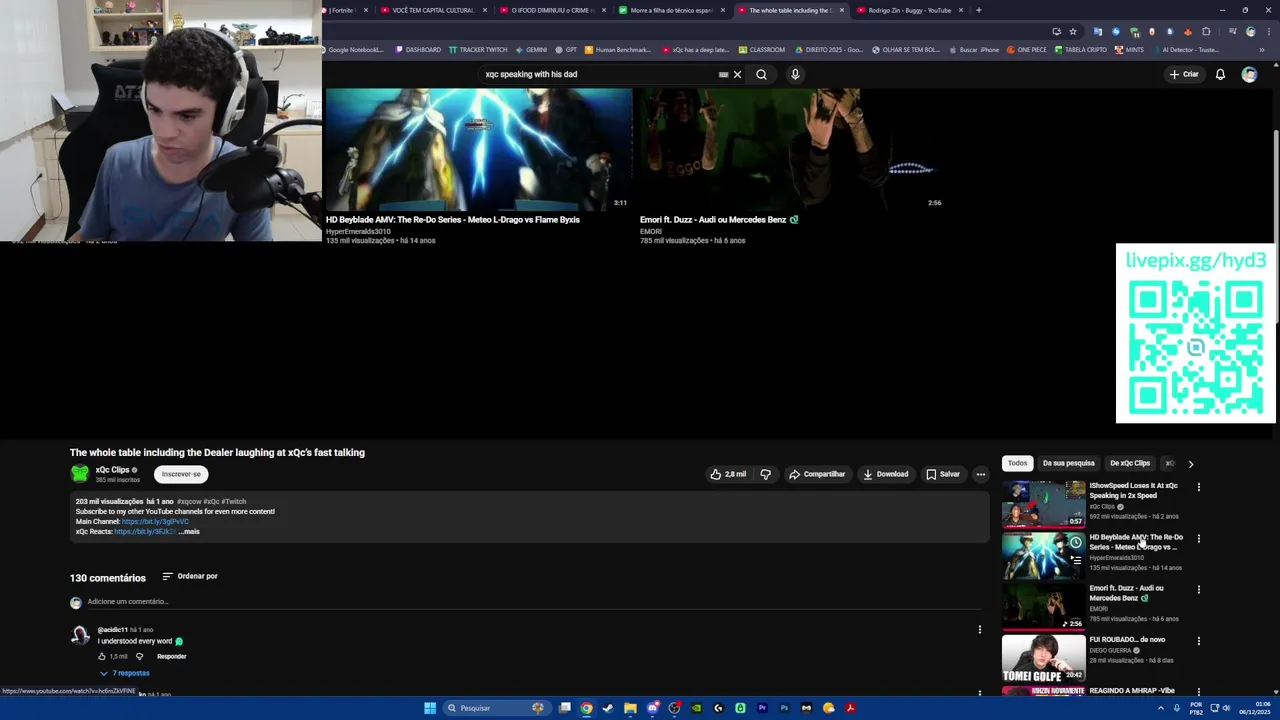Open Adobe Premiere Pro from taskbar
The image size is (1280, 720).
(762, 708)
